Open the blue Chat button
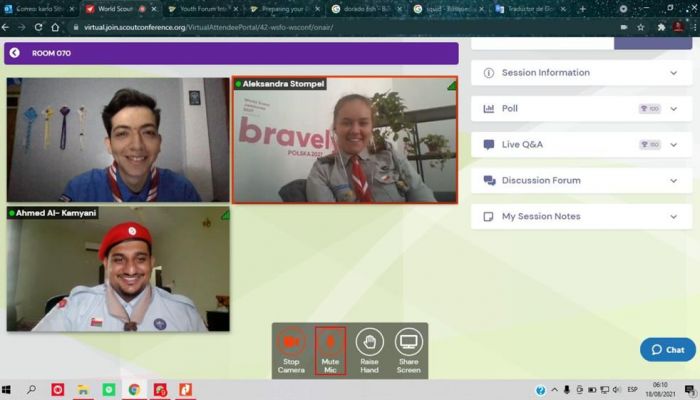Screen dimensions: 700x400 pyautogui.click(x=668, y=350)
